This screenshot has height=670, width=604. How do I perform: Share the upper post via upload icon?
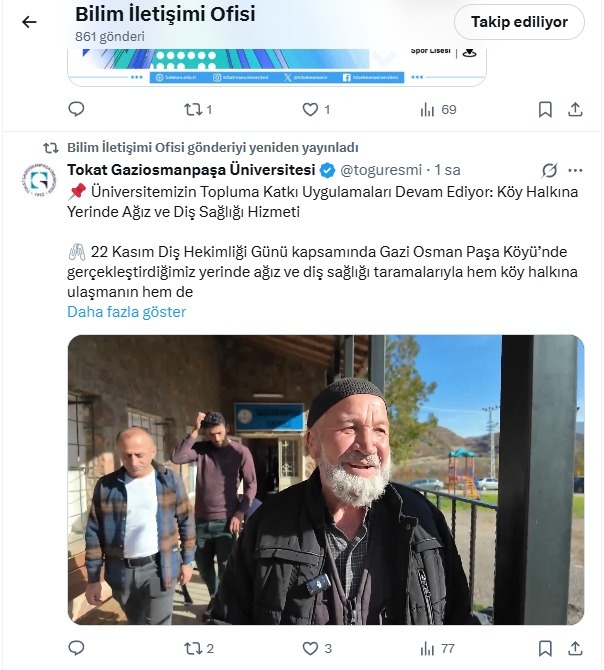pyautogui.click(x=575, y=110)
